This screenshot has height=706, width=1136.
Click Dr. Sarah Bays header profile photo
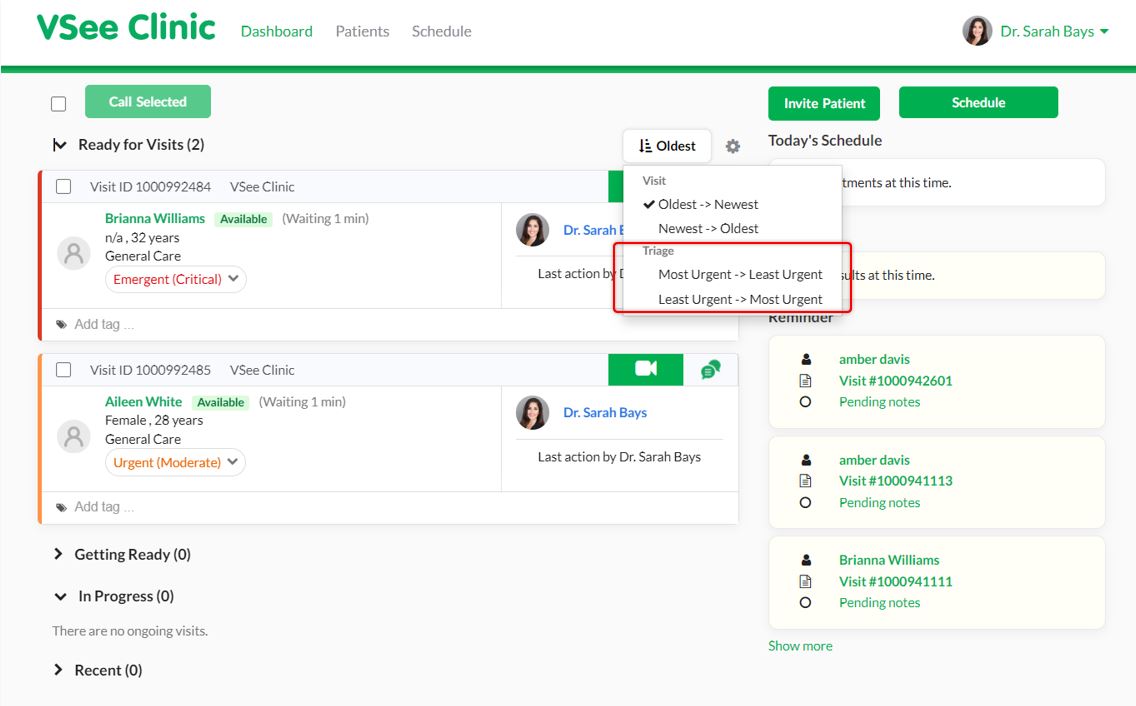coord(977,31)
